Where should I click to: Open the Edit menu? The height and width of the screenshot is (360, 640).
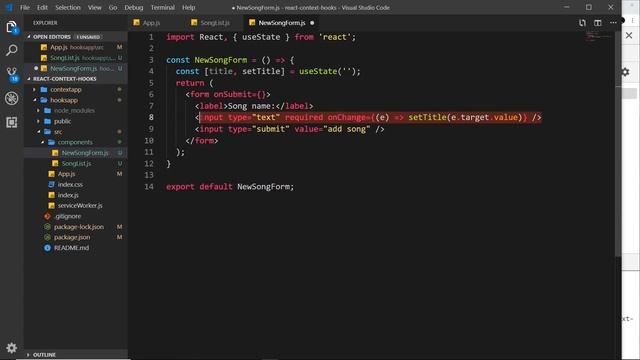click(x=42, y=7)
